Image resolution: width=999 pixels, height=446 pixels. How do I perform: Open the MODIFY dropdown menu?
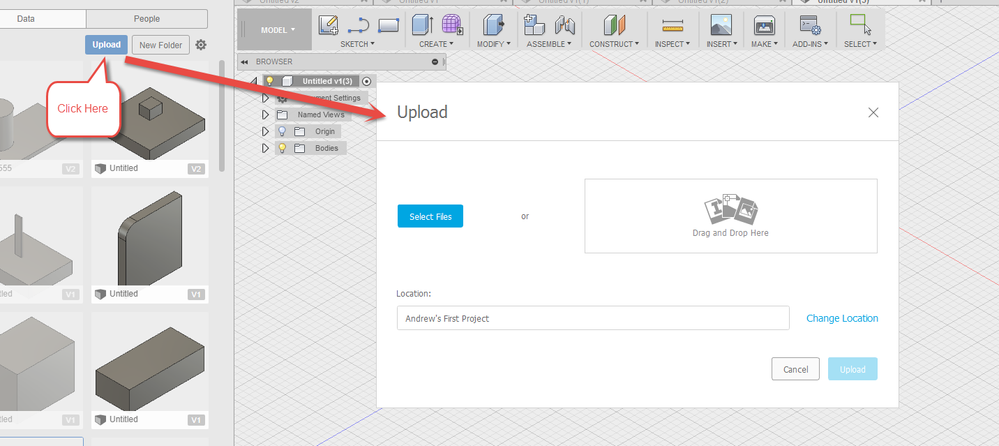[x=494, y=44]
